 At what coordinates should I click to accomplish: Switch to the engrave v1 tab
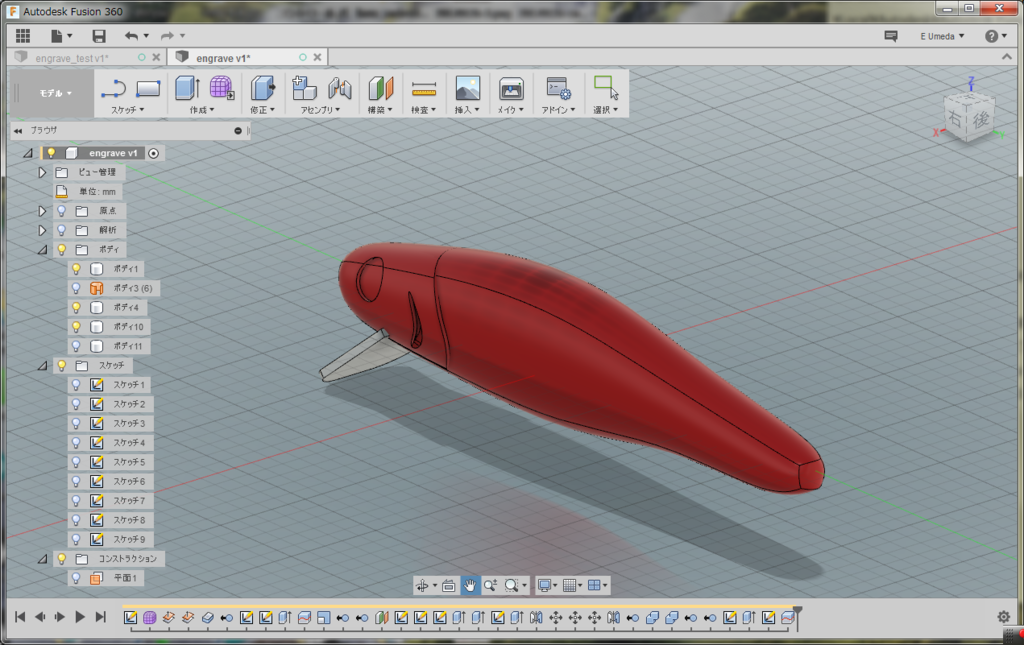coord(223,58)
